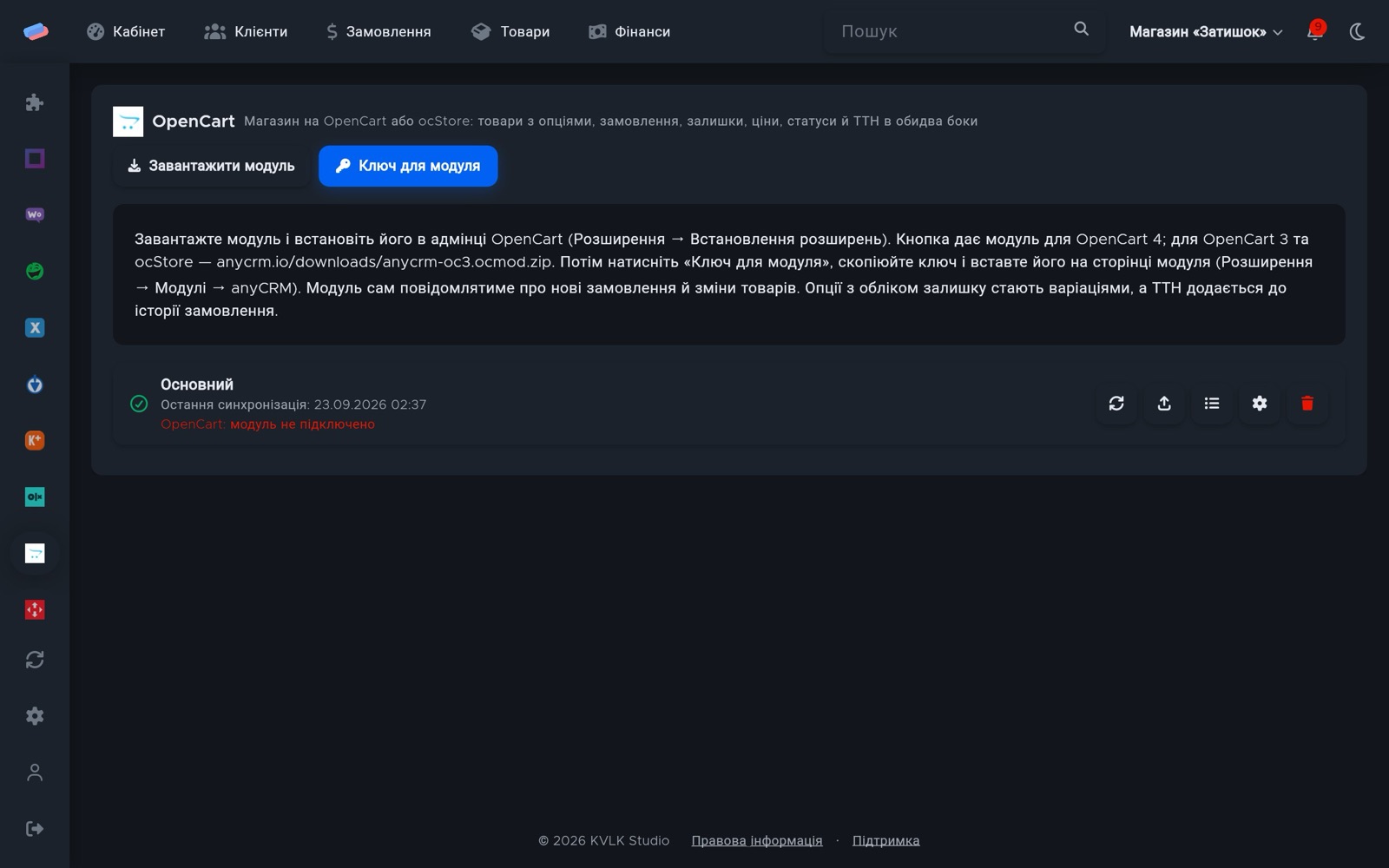Click the search magnifier icon
Image resolution: width=1389 pixels, height=868 pixels.
click(1081, 29)
